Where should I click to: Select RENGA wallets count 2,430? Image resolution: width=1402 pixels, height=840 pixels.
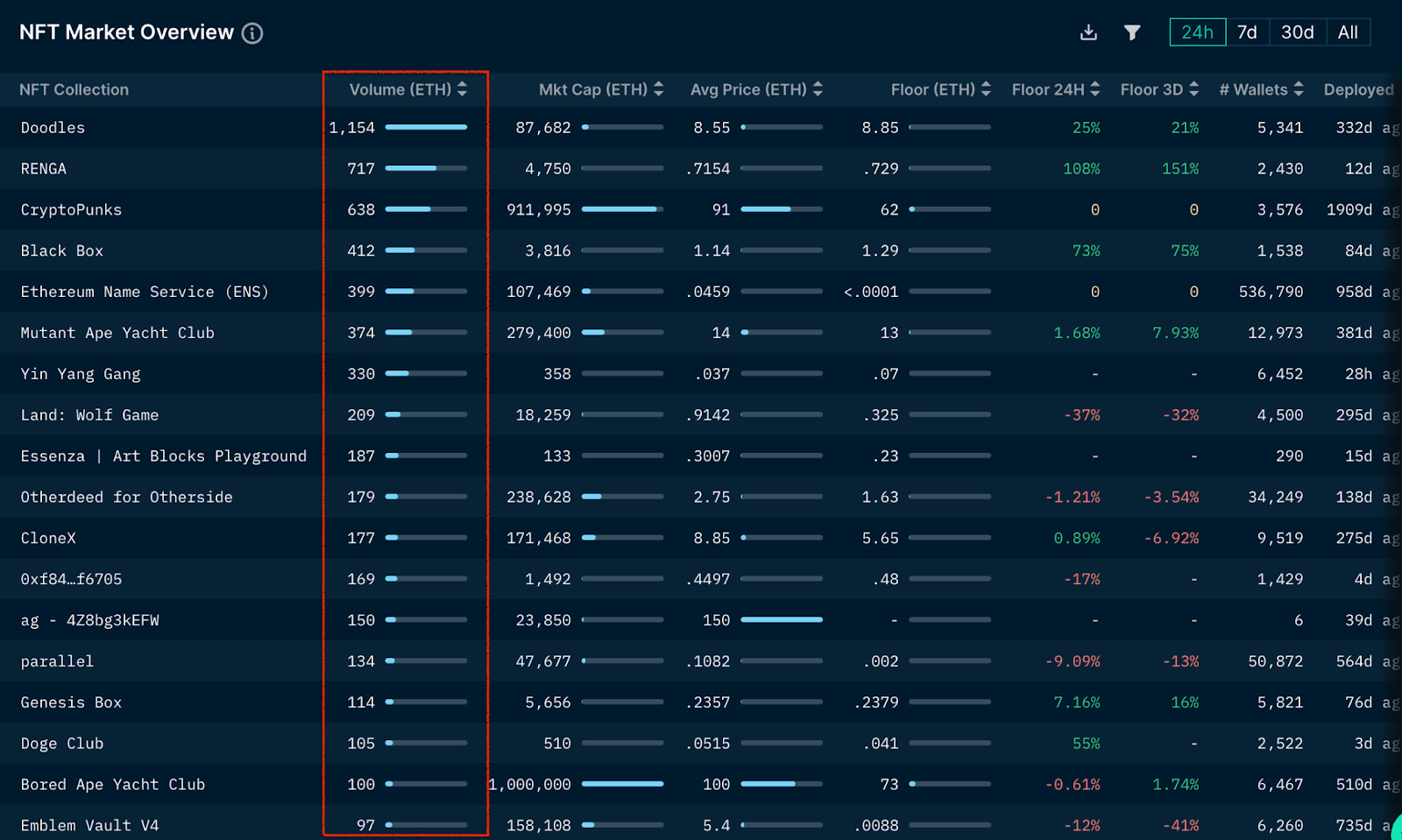(x=1279, y=169)
